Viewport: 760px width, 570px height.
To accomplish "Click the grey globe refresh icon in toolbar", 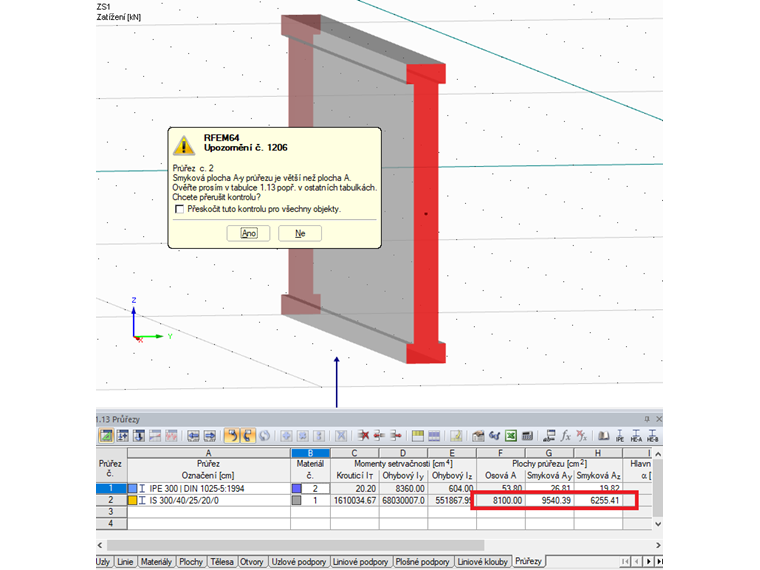I will (264, 436).
